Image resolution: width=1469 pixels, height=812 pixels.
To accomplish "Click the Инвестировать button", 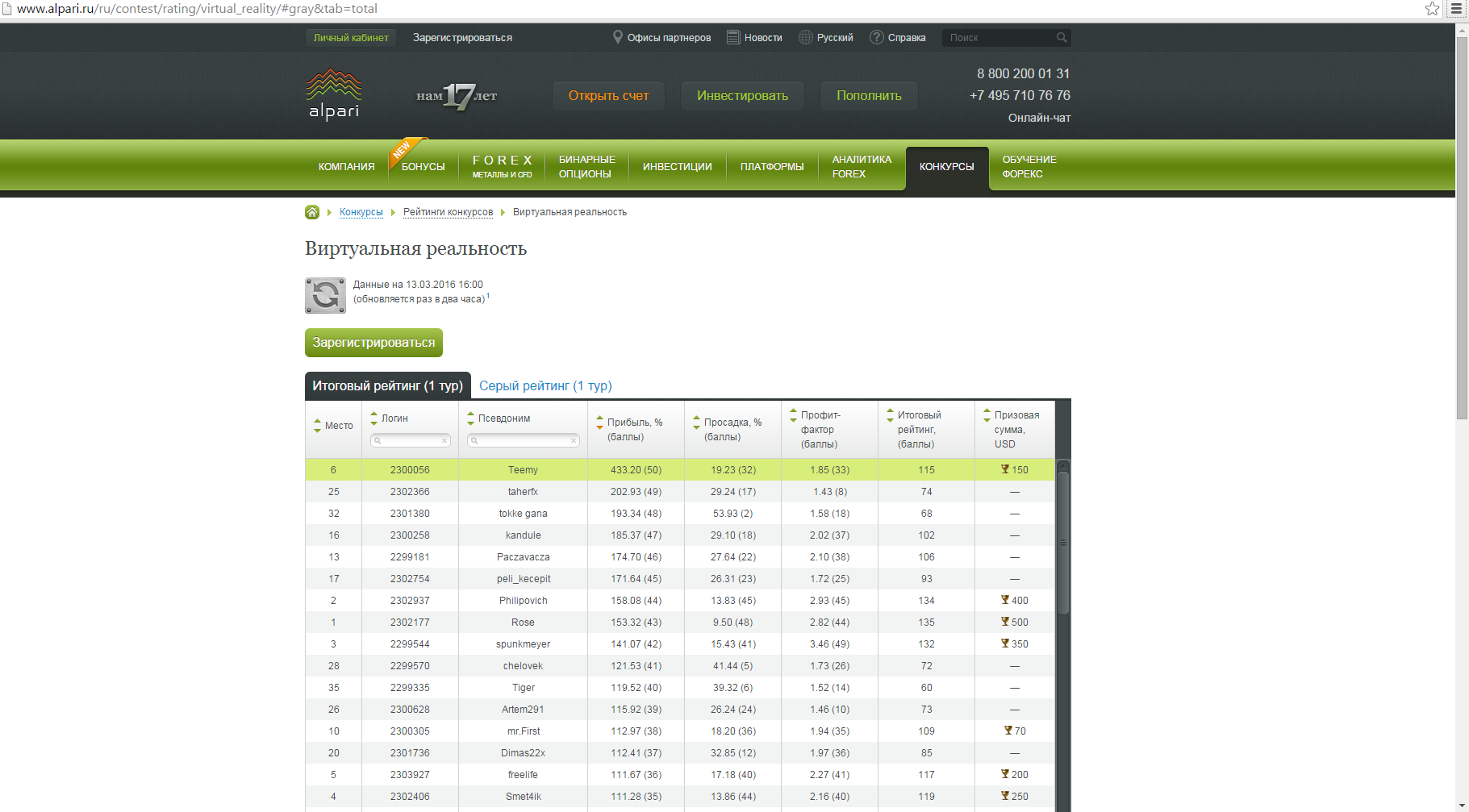I will point(742,96).
